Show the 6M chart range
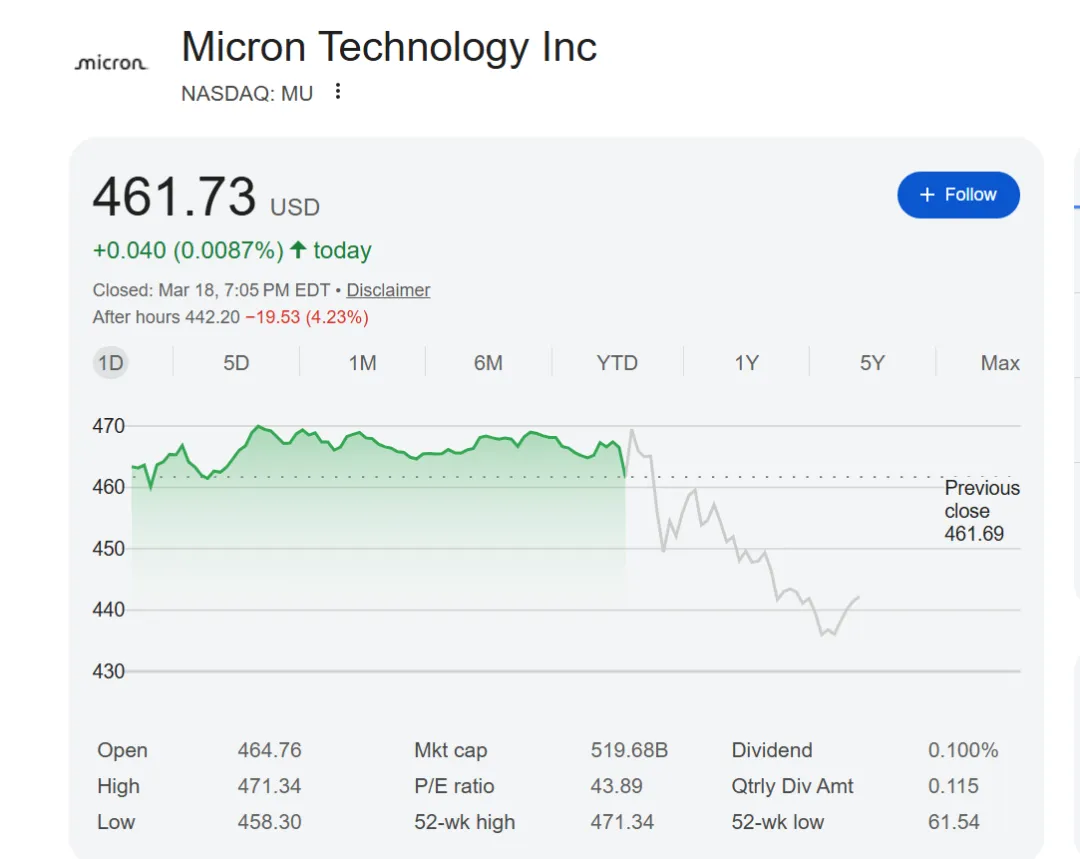Image resolution: width=1080 pixels, height=859 pixels. coord(488,363)
